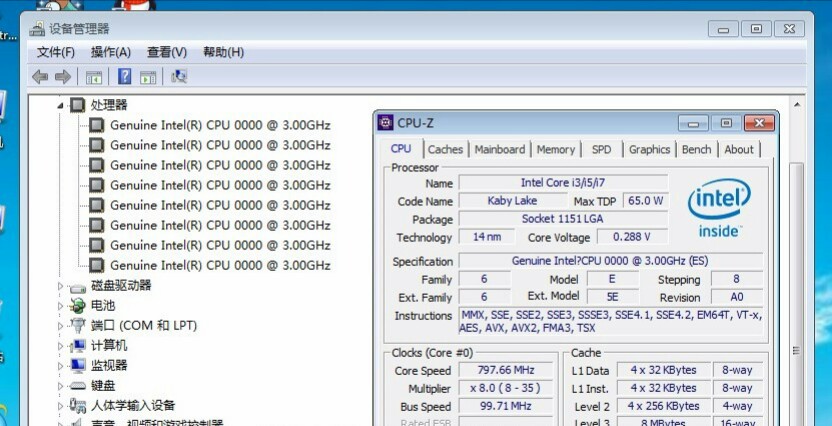Switch to the Memory tab in CPU-Z
The width and height of the screenshot is (832, 426).
coord(556,150)
